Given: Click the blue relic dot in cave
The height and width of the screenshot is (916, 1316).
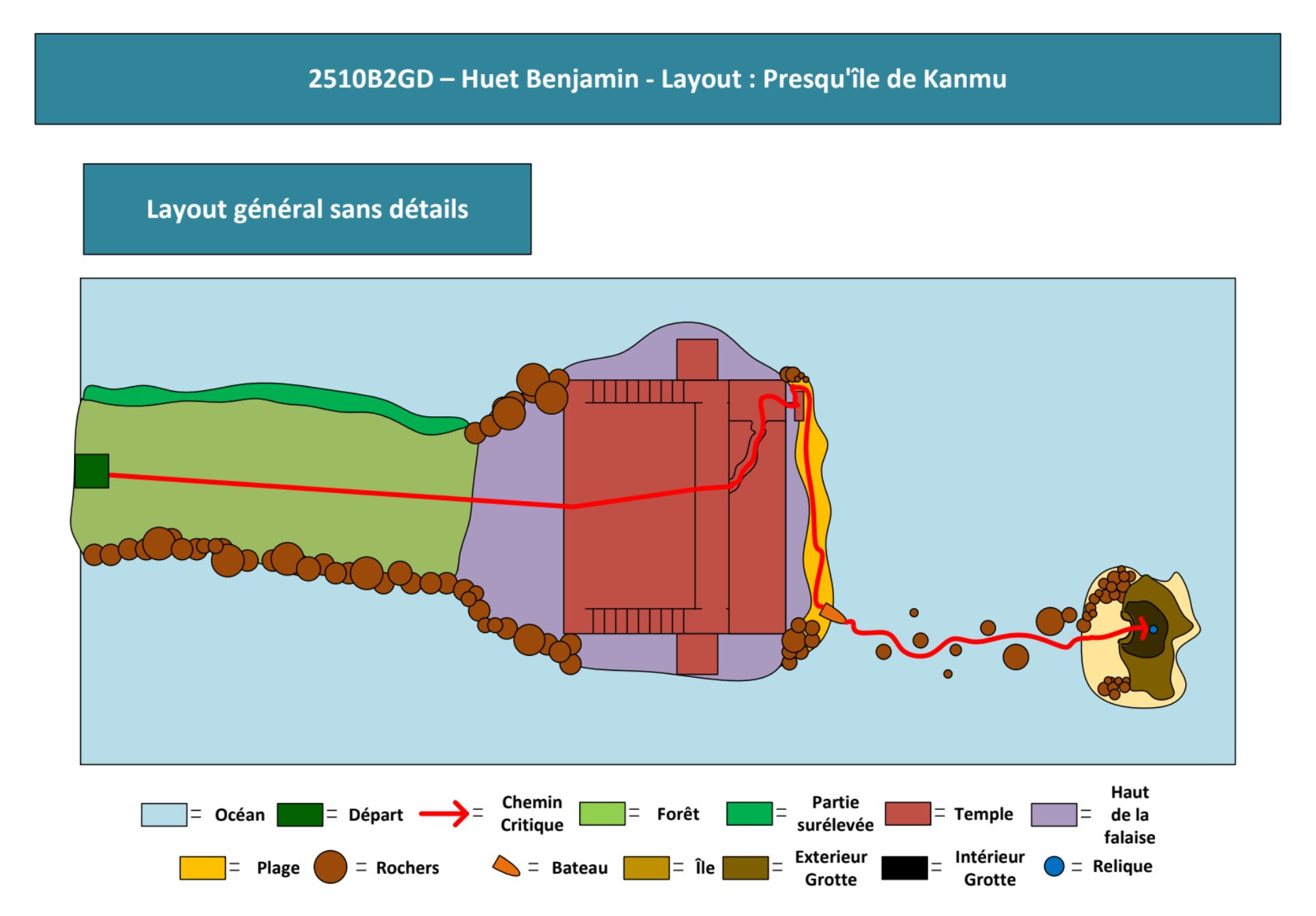Looking at the screenshot, I should tap(1153, 629).
